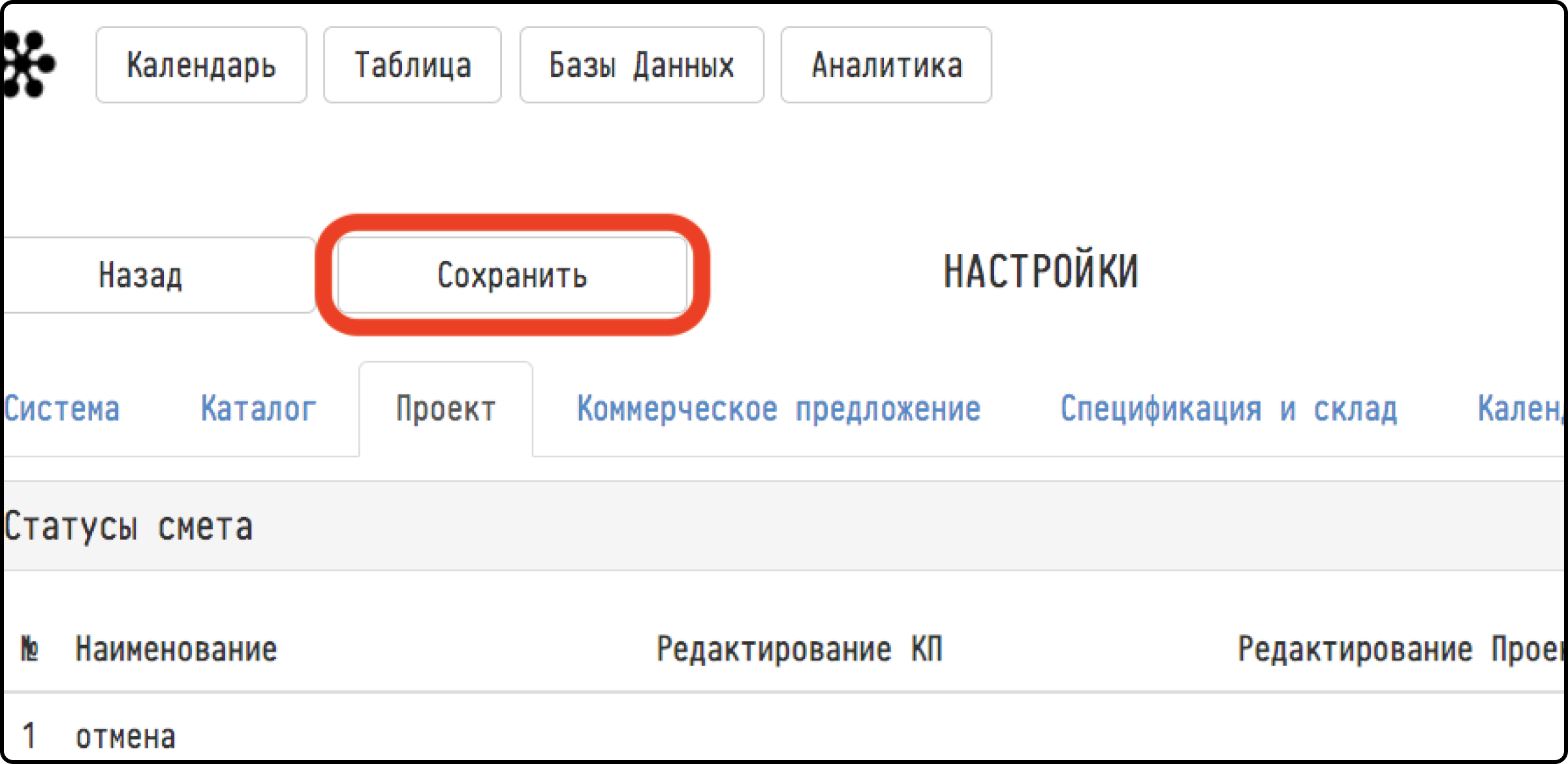Go to Базы Данных

pos(642,65)
